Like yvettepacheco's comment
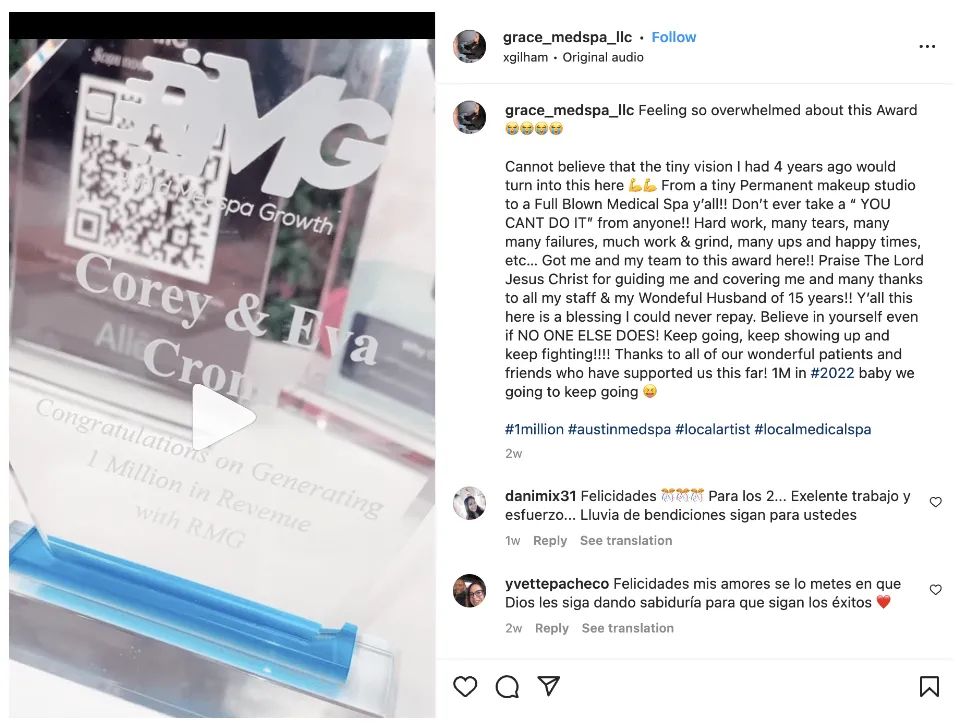The height and width of the screenshot is (728, 972). tap(935, 589)
